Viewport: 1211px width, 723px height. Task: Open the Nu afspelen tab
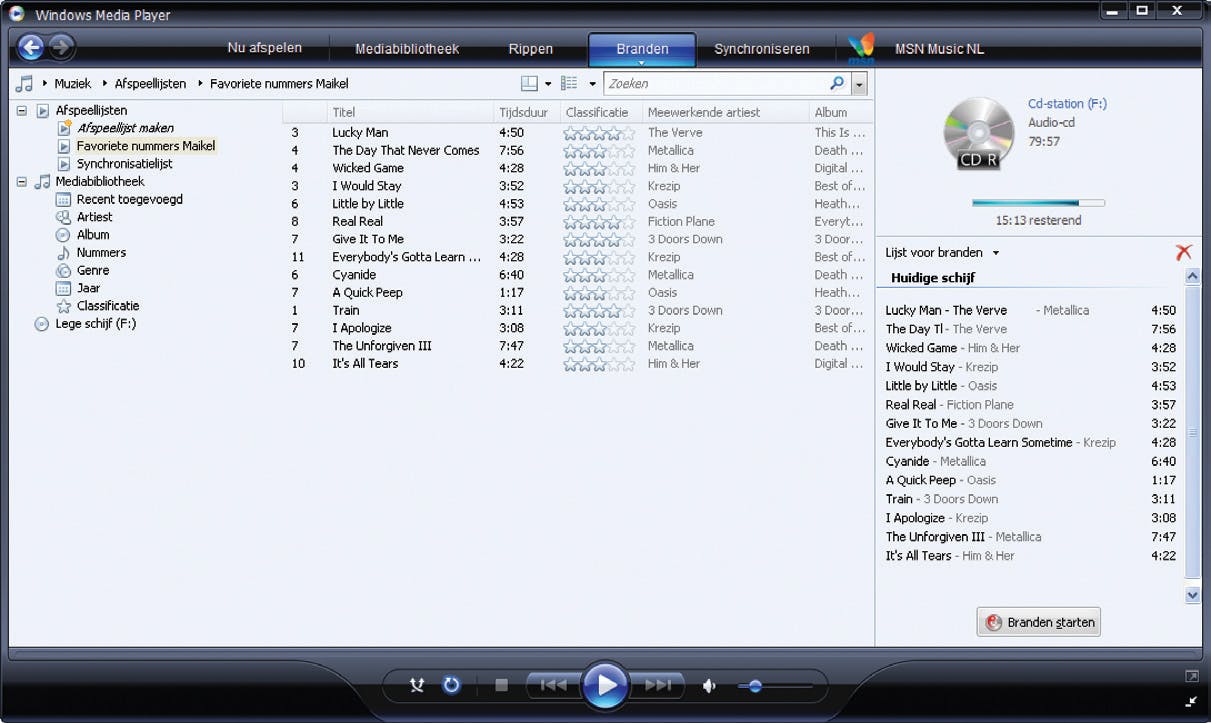tap(264, 48)
